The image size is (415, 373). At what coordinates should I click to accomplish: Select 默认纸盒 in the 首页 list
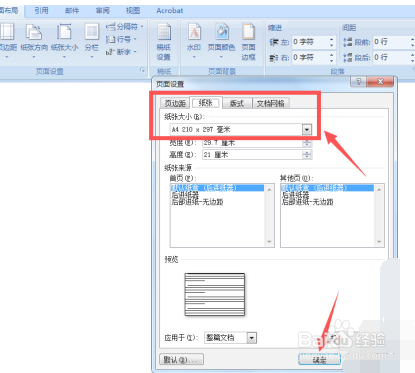click(x=217, y=188)
